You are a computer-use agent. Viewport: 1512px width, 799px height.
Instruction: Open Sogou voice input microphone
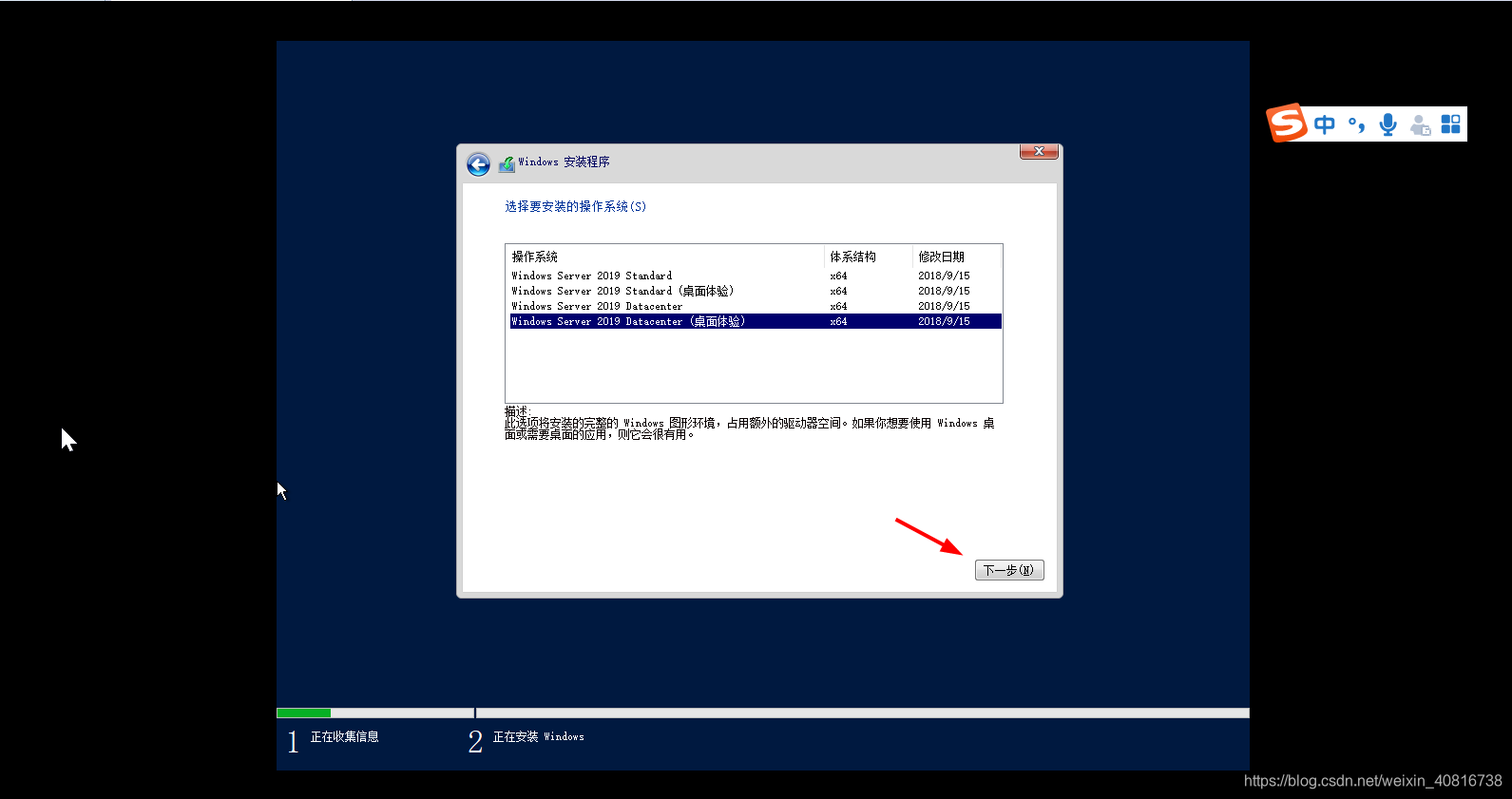1388,124
